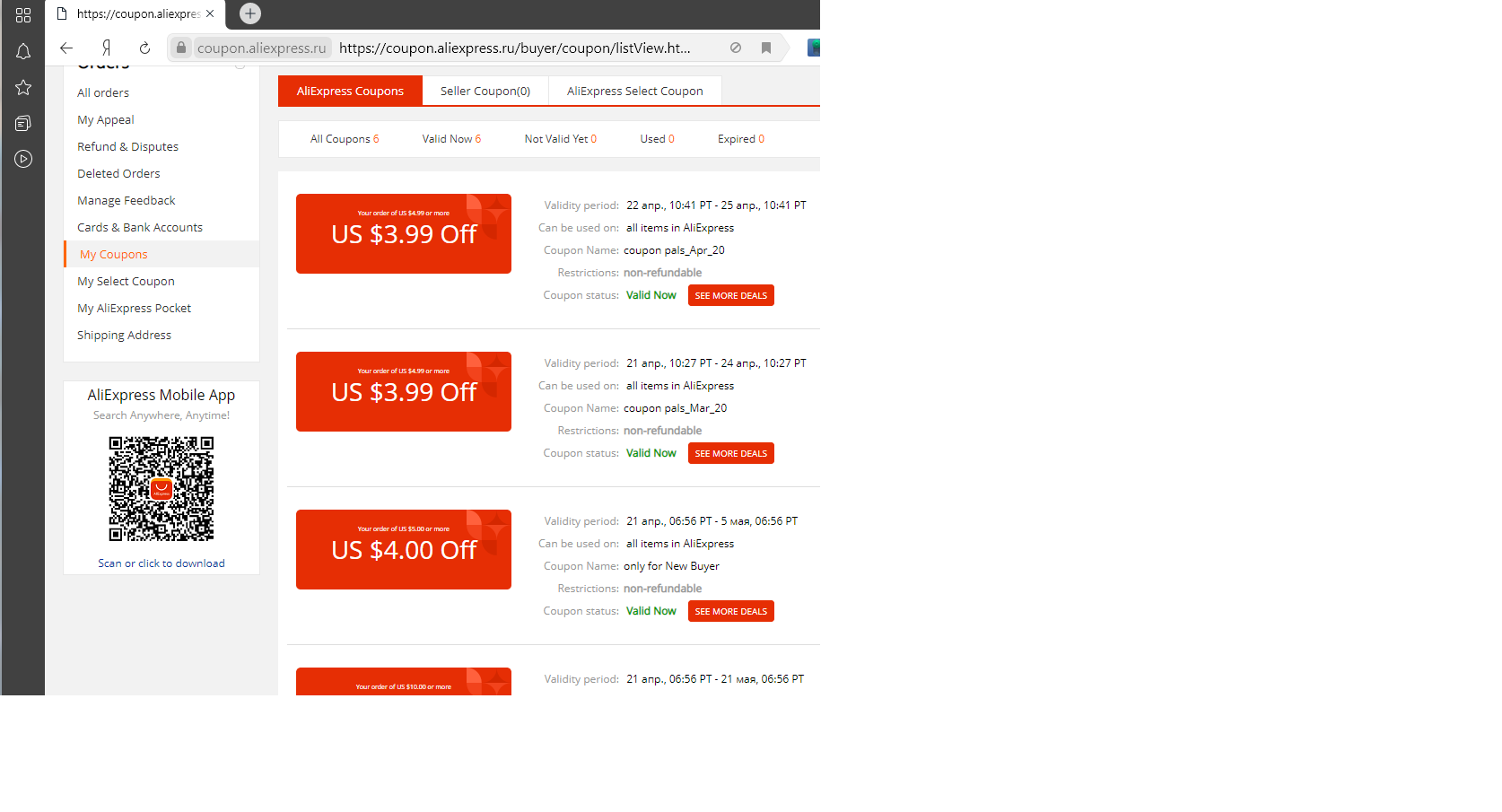
Task: Switch to the Seller Coupon(0) tab
Action: (485, 91)
